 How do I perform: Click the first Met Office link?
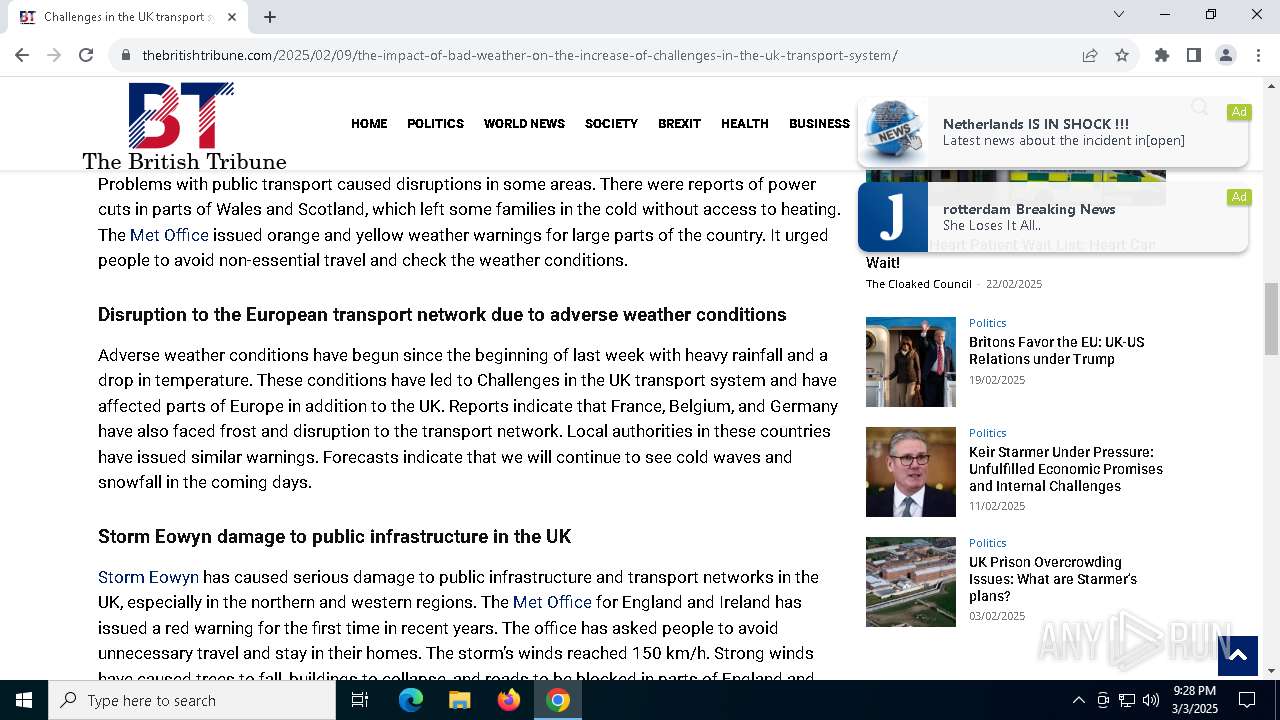[169, 235]
